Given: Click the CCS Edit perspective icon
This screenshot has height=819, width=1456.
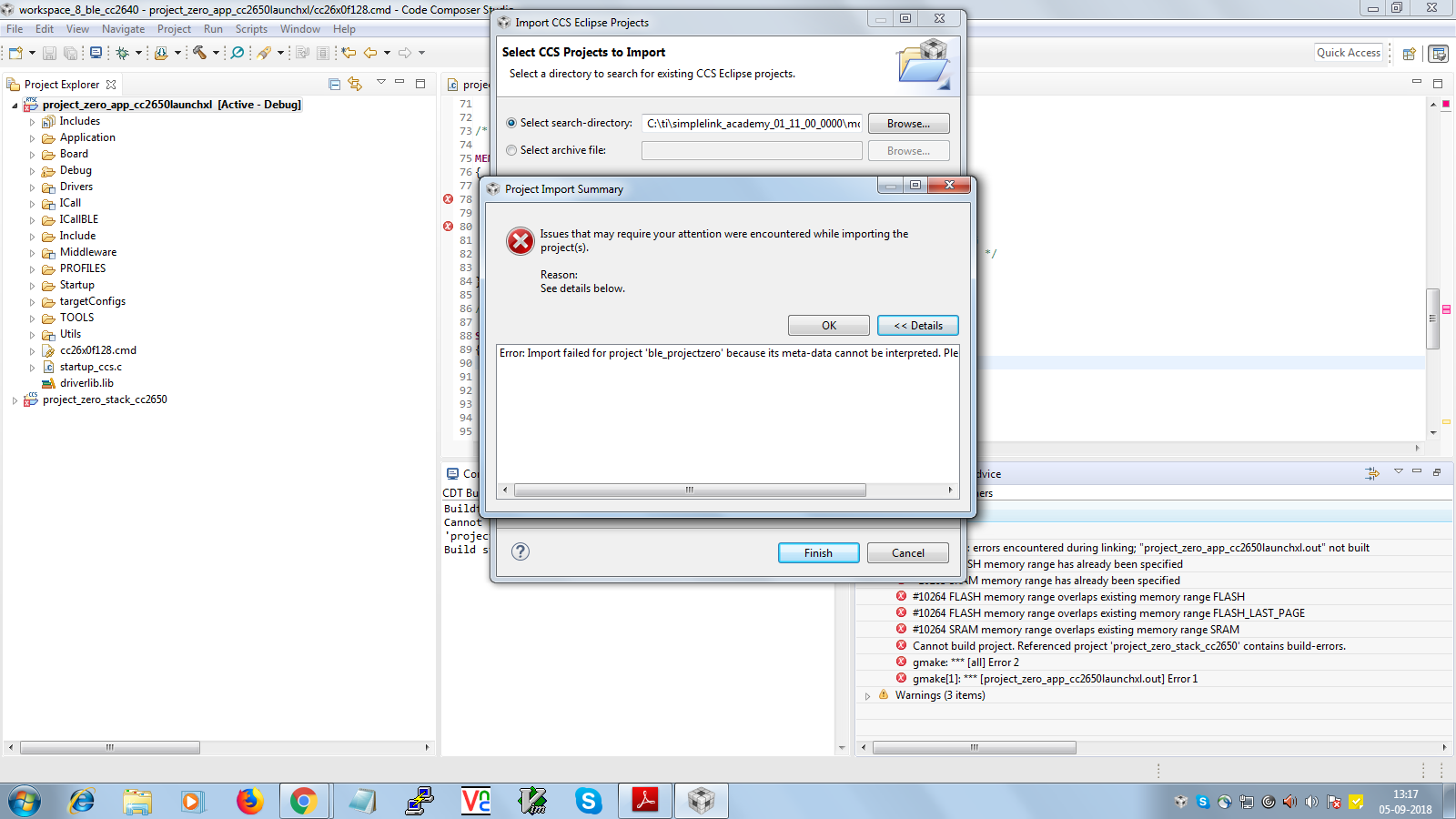Looking at the screenshot, I should coord(1439,54).
